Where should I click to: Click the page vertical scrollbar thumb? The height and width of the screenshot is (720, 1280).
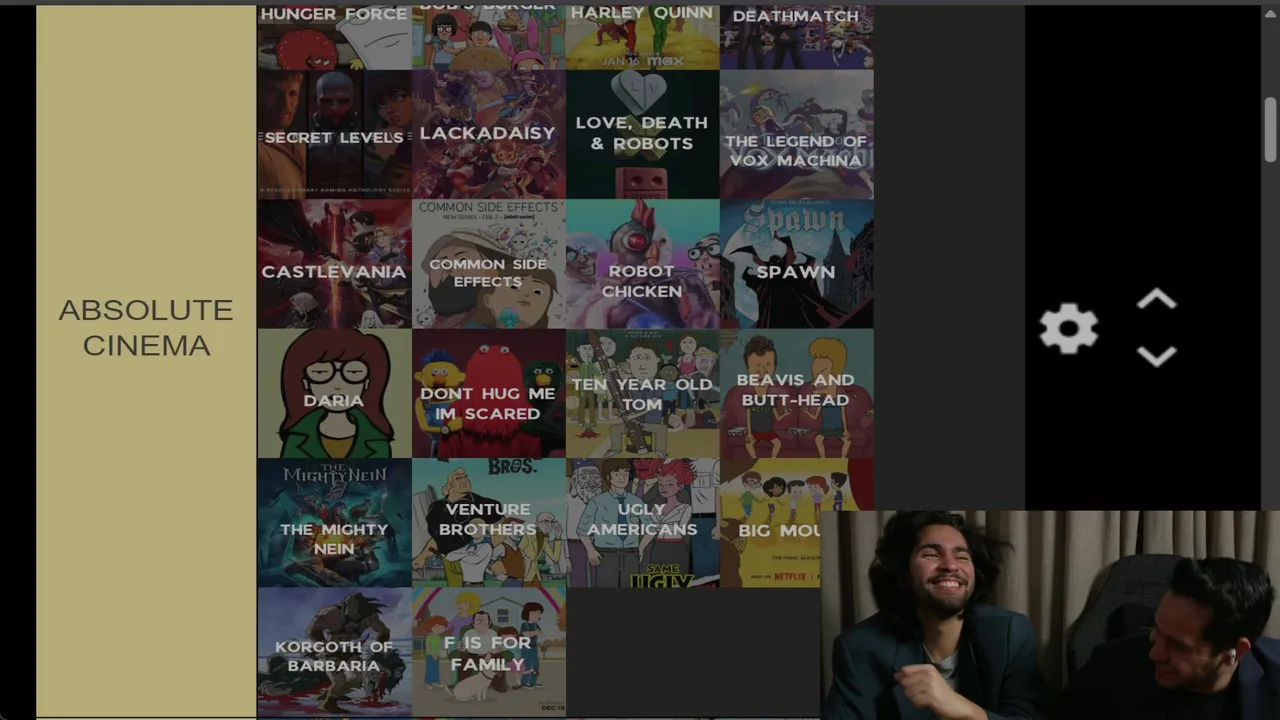pos(1271,129)
